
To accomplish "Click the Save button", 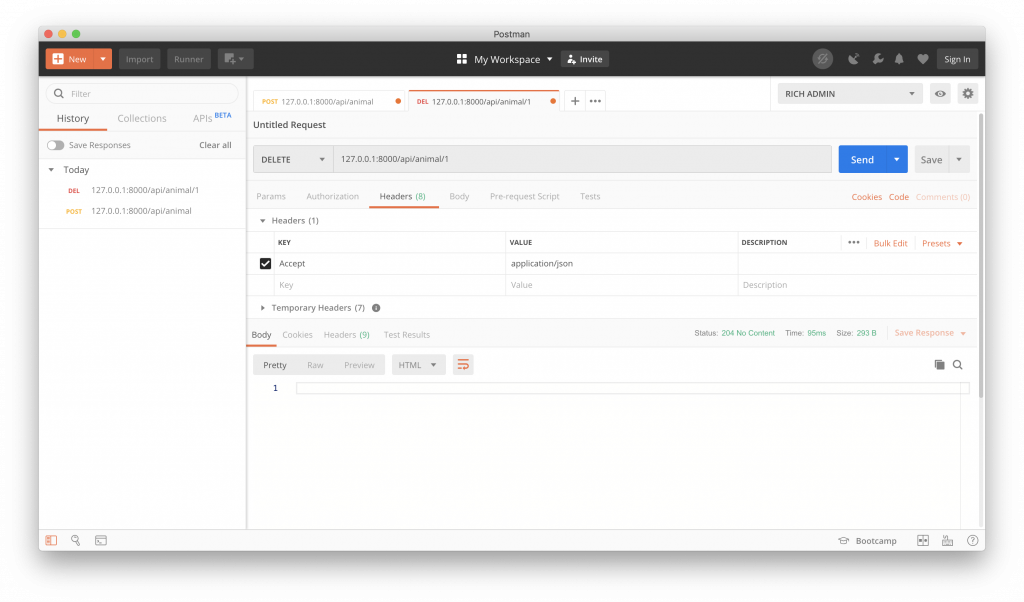I will click(931, 159).
